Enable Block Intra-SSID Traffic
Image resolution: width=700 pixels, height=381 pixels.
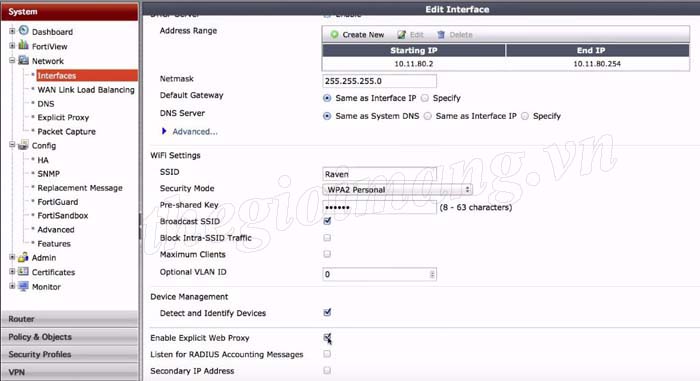pyautogui.click(x=327, y=238)
